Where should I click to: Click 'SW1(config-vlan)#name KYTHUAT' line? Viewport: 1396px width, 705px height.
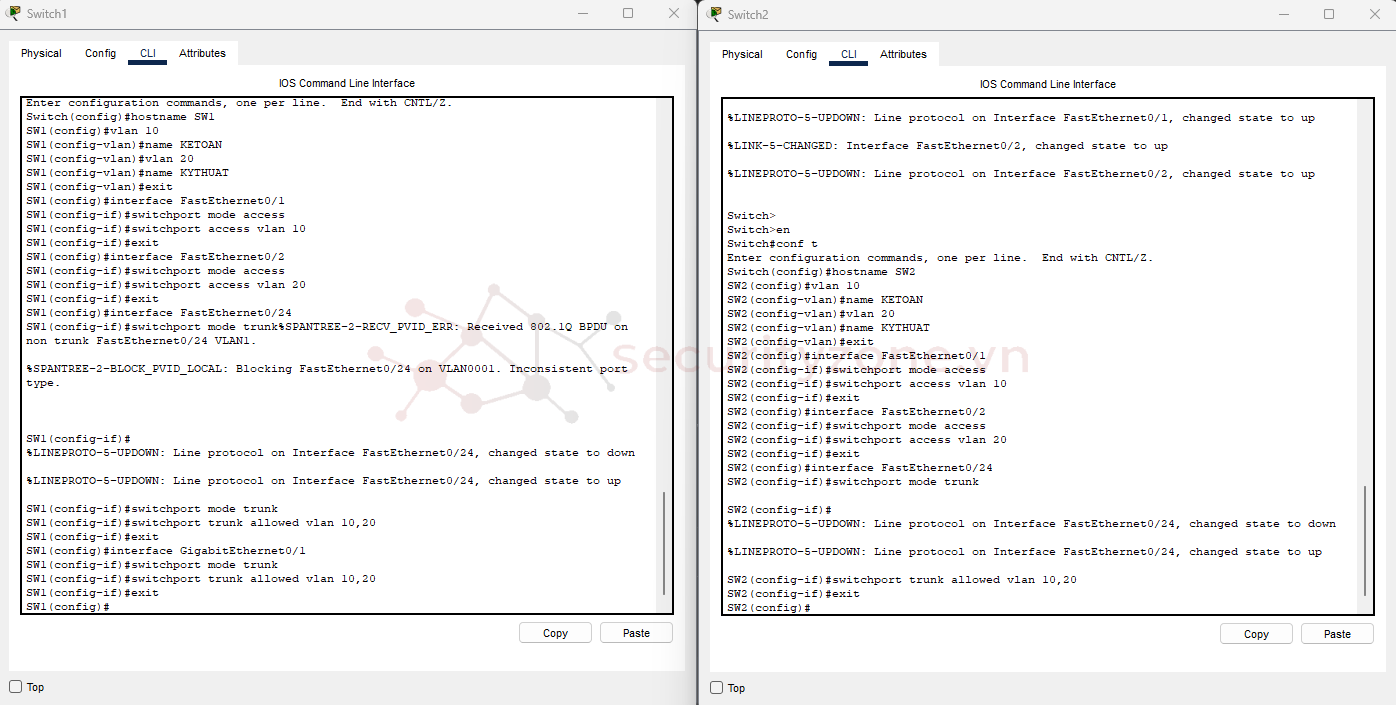[x=127, y=173]
